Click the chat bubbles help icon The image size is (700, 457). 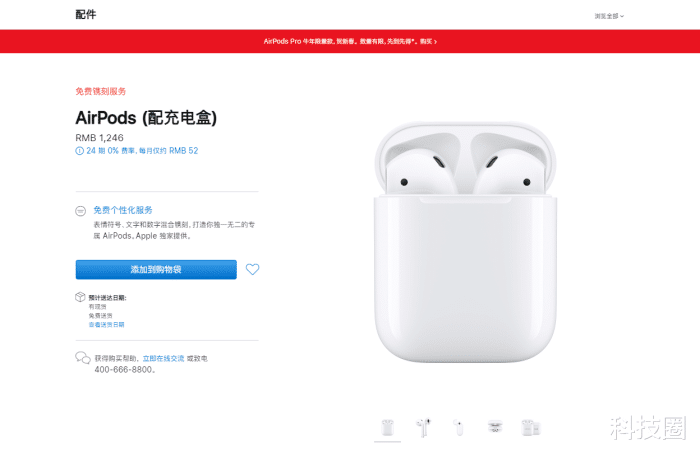pos(83,358)
